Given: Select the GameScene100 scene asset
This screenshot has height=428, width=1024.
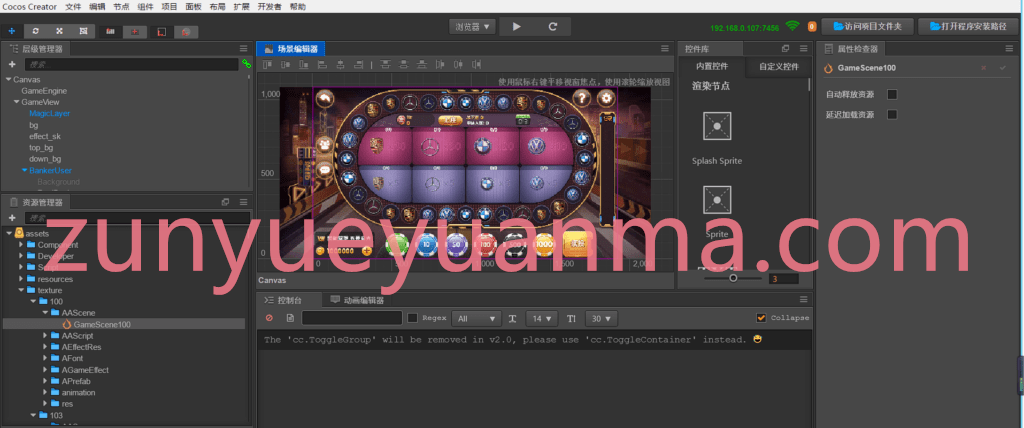Looking at the screenshot, I should click(101, 324).
